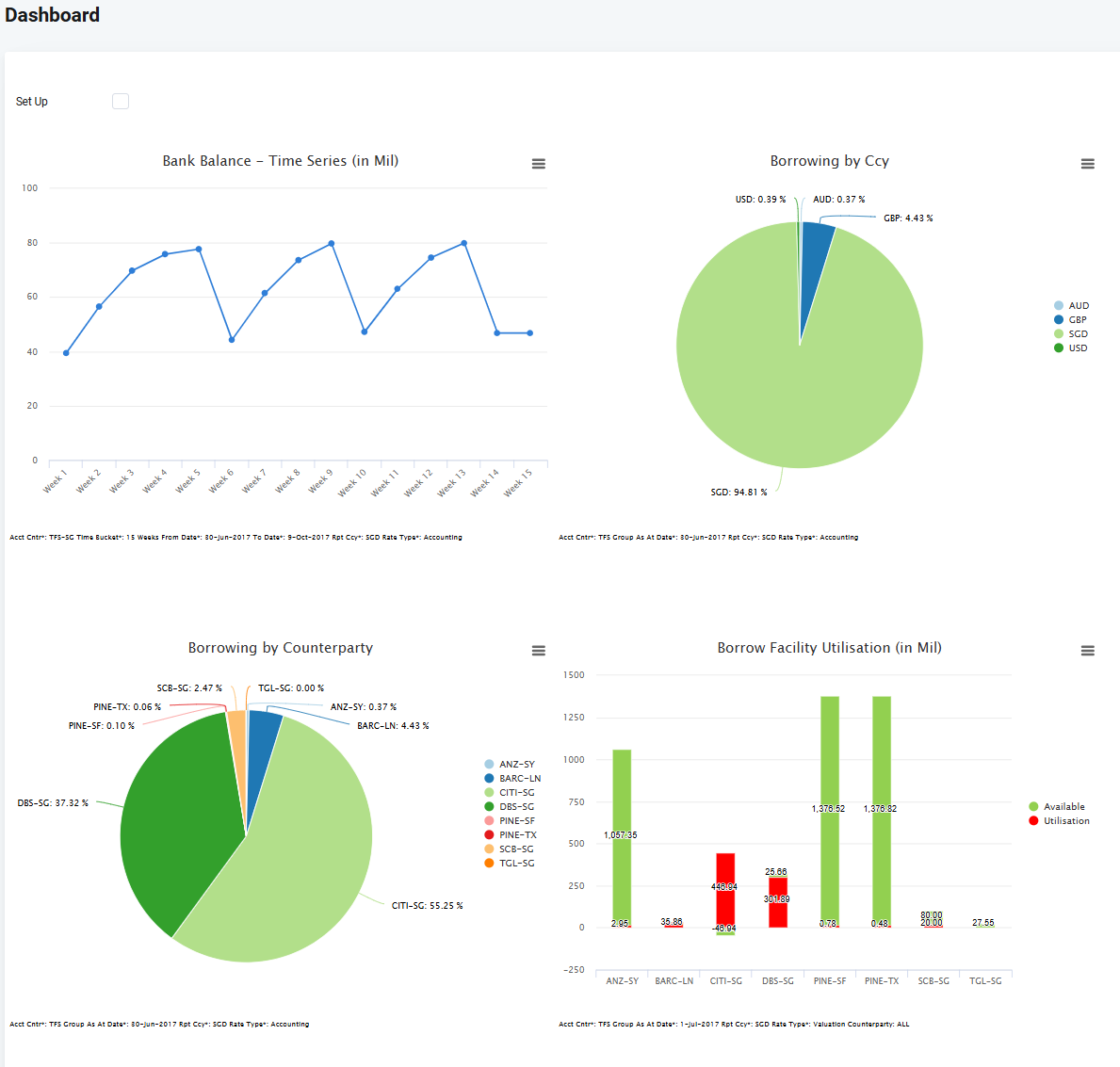Open the Borrow Facility Utilisation chart menu

click(x=1087, y=651)
